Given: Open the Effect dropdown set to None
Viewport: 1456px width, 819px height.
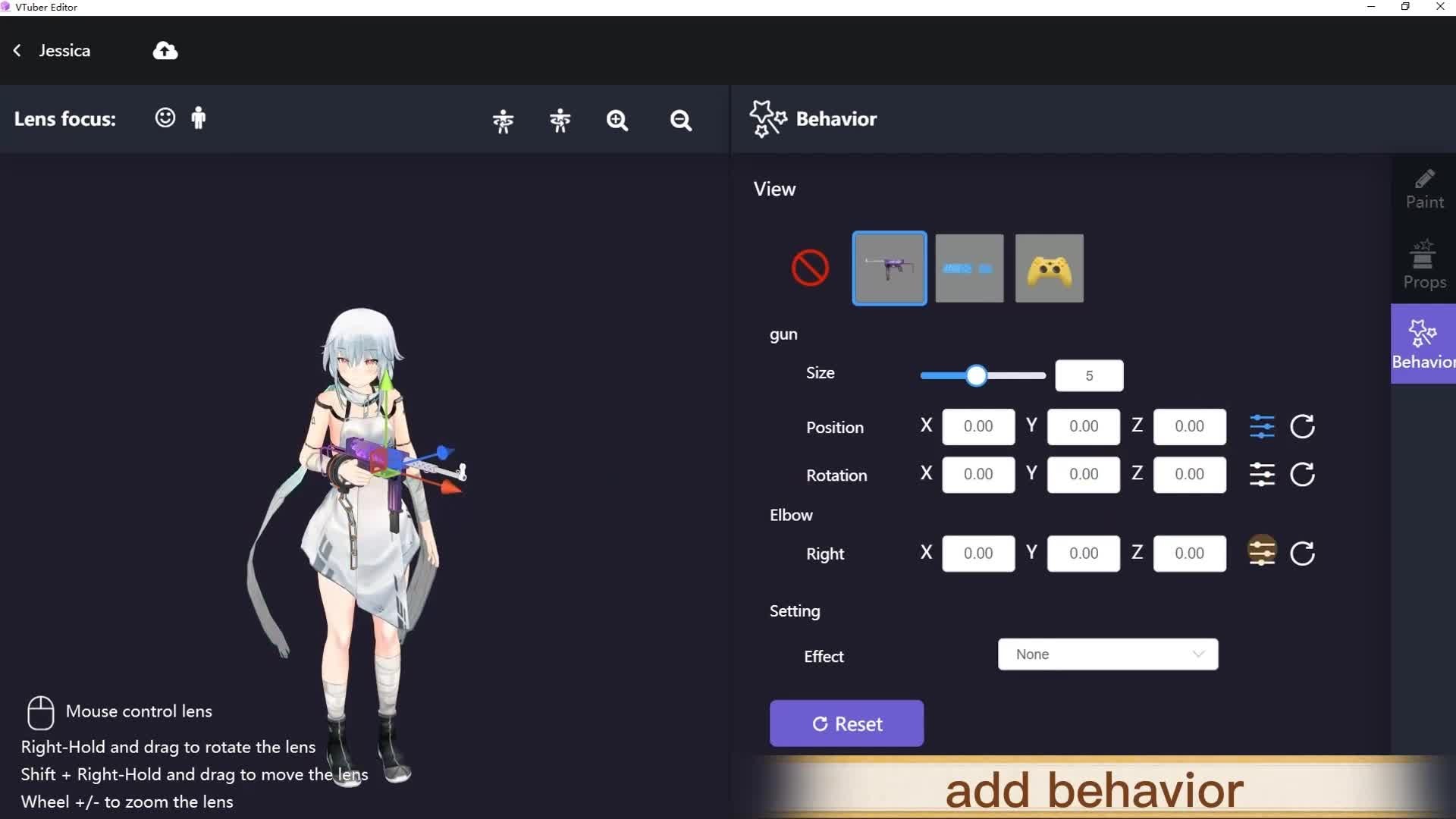Looking at the screenshot, I should 1108,654.
